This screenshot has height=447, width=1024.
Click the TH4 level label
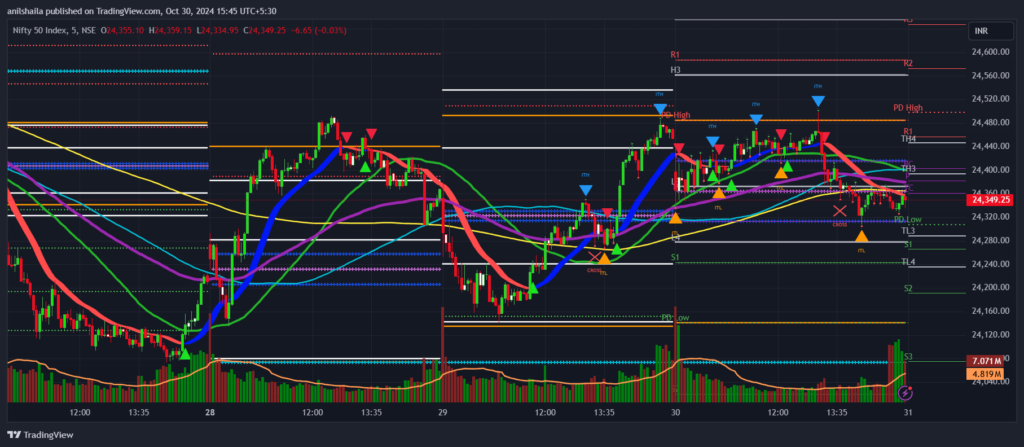tap(908, 139)
